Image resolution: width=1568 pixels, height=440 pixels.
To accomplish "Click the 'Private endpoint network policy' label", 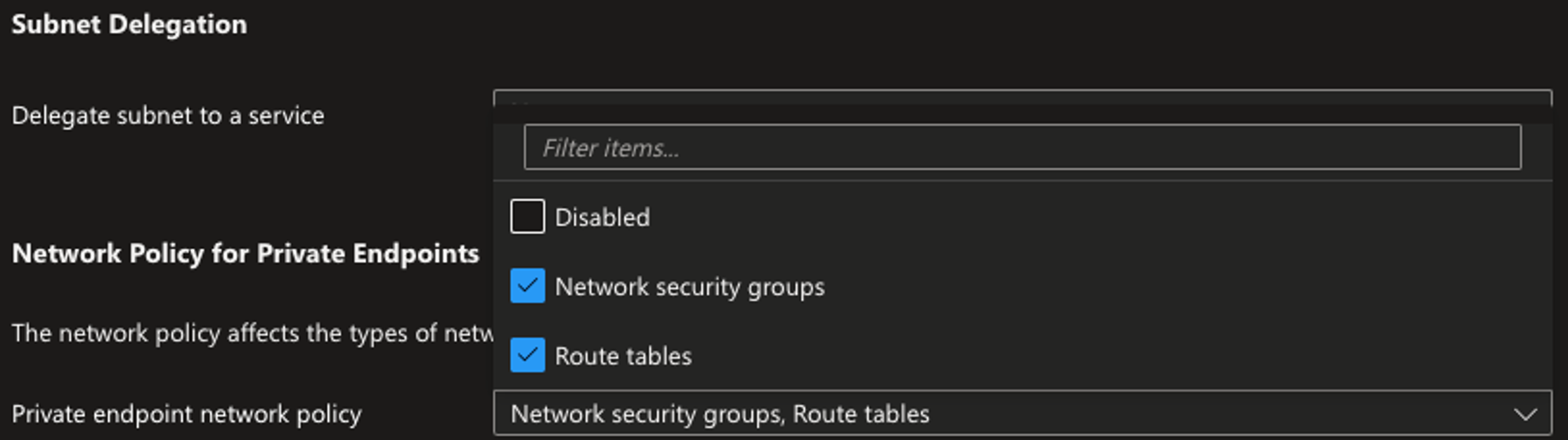I will [x=186, y=414].
